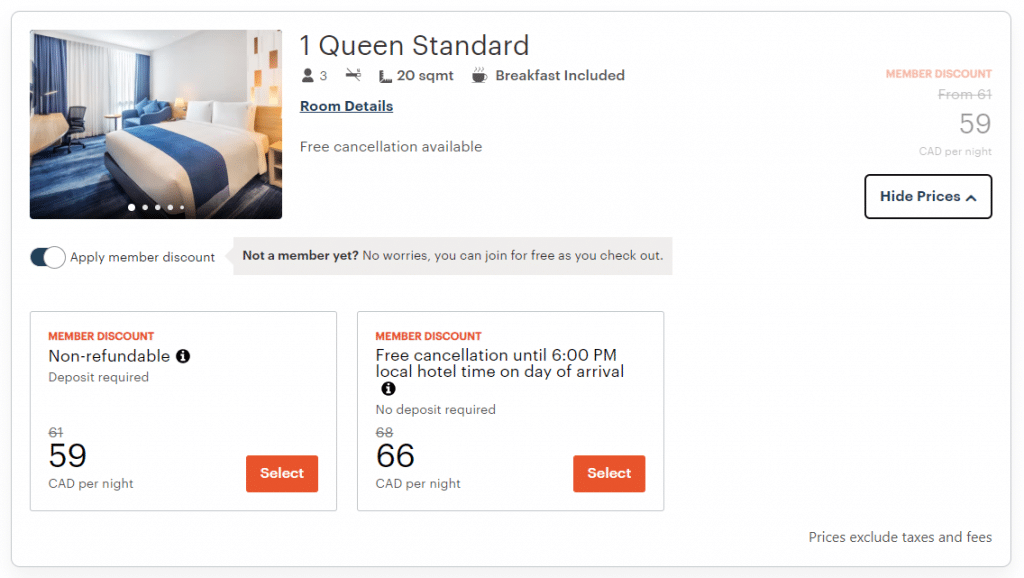Click the 1 Queen Standard room title
Image resolution: width=1024 pixels, height=578 pixels.
[415, 45]
